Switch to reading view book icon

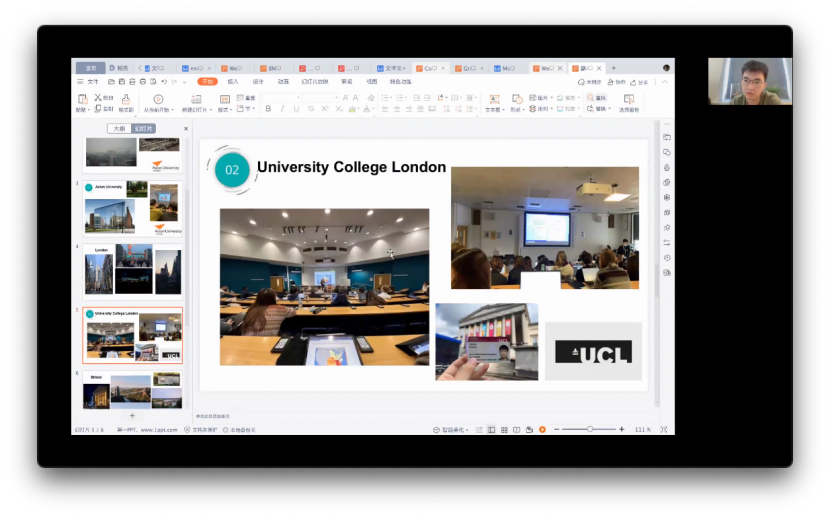(517, 429)
